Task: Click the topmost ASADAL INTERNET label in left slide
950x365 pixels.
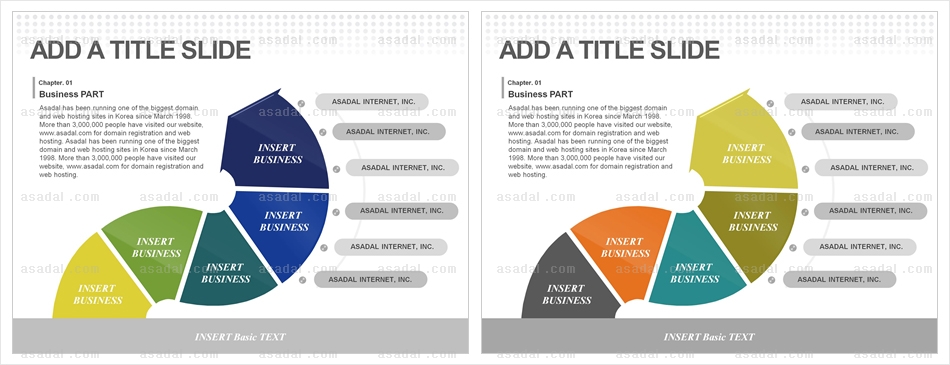Action: [x=371, y=102]
